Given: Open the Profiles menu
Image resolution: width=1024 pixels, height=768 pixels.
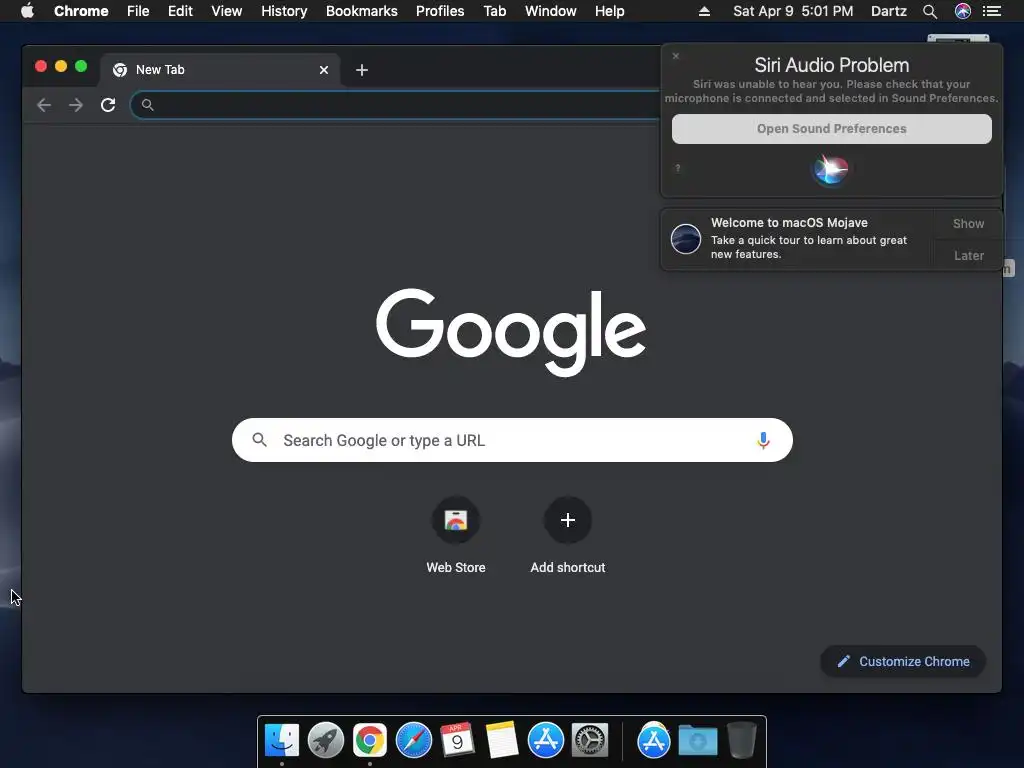Looking at the screenshot, I should tap(440, 11).
